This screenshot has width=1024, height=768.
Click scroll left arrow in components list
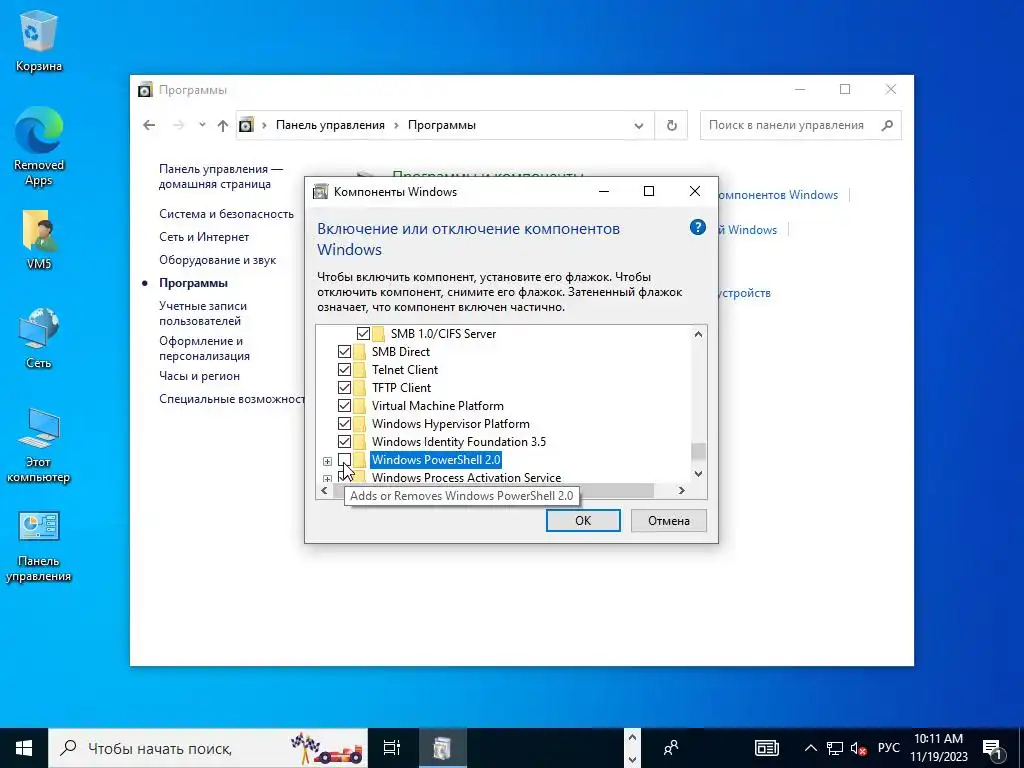(325, 490)
